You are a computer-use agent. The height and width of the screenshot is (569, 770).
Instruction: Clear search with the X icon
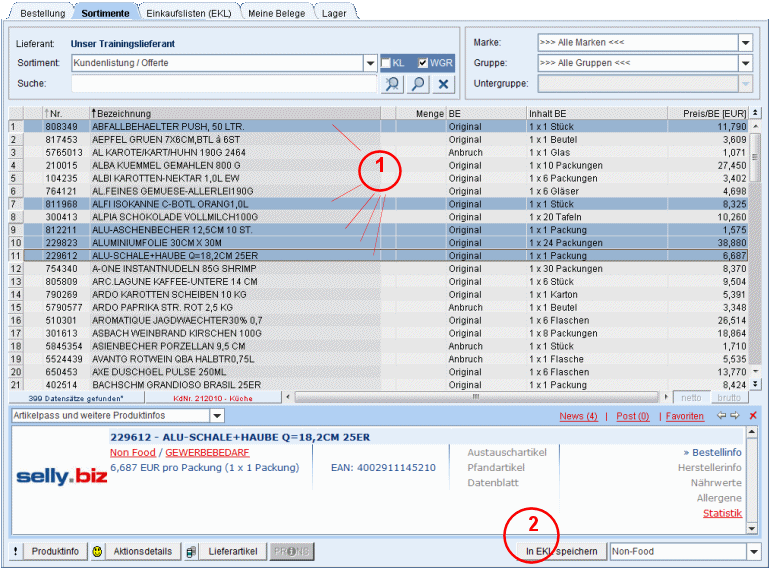click(444, 85)
